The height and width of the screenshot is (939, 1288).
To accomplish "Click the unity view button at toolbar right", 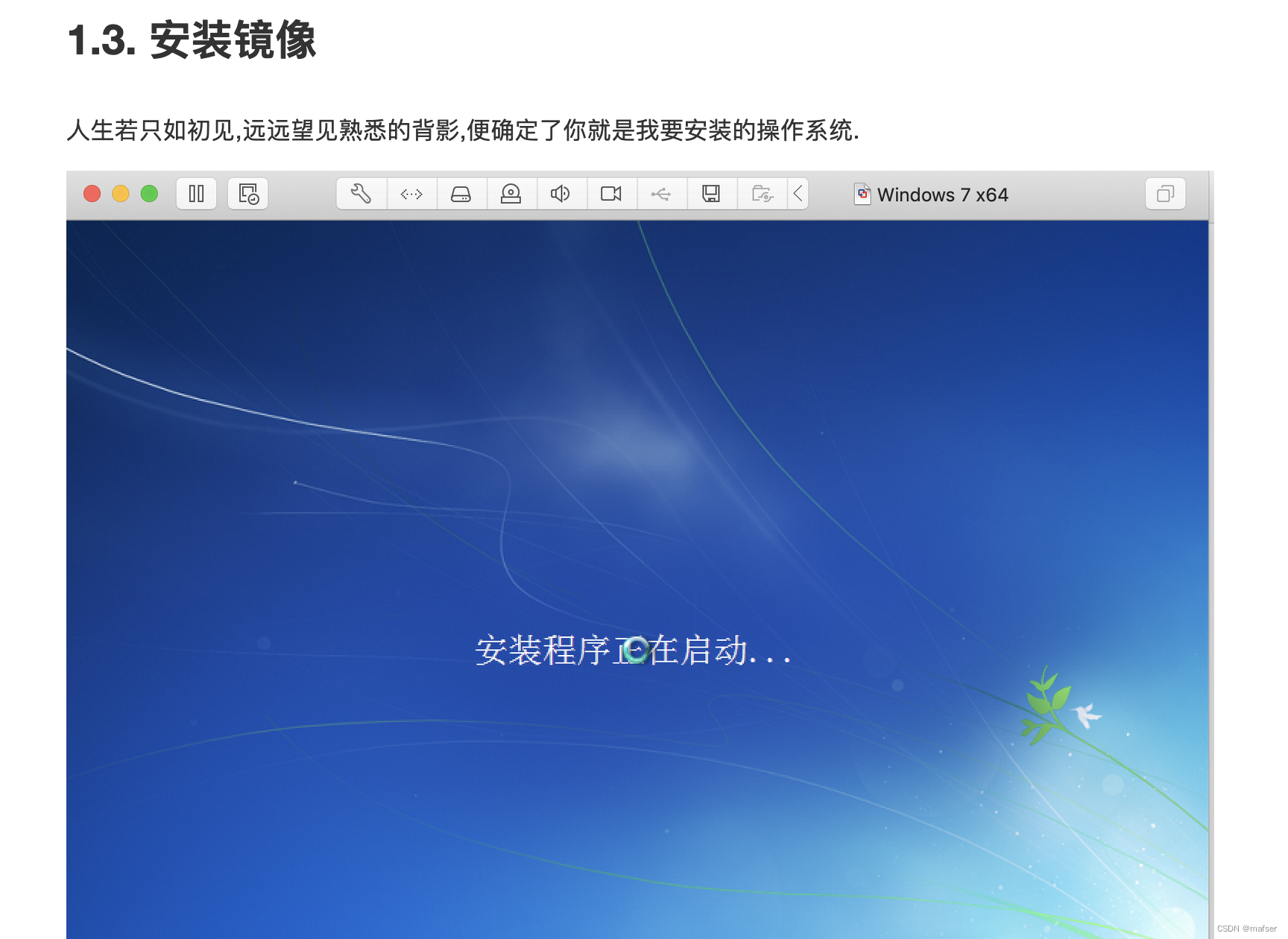I will (x=1165, y=194).
